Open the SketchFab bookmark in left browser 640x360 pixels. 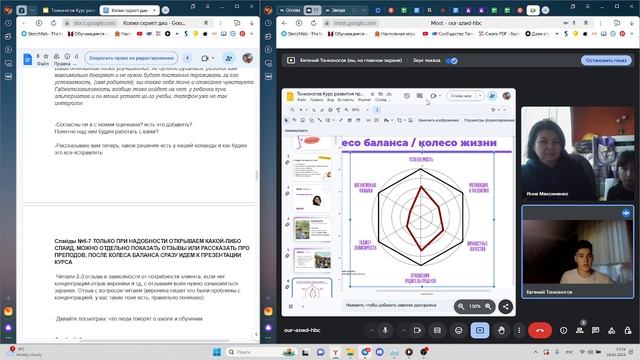point(42,34)
